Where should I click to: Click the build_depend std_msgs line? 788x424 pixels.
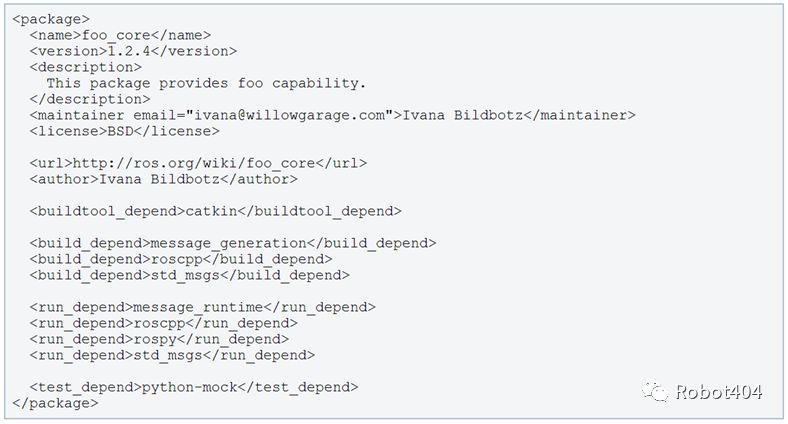click(x=189, y=275)
